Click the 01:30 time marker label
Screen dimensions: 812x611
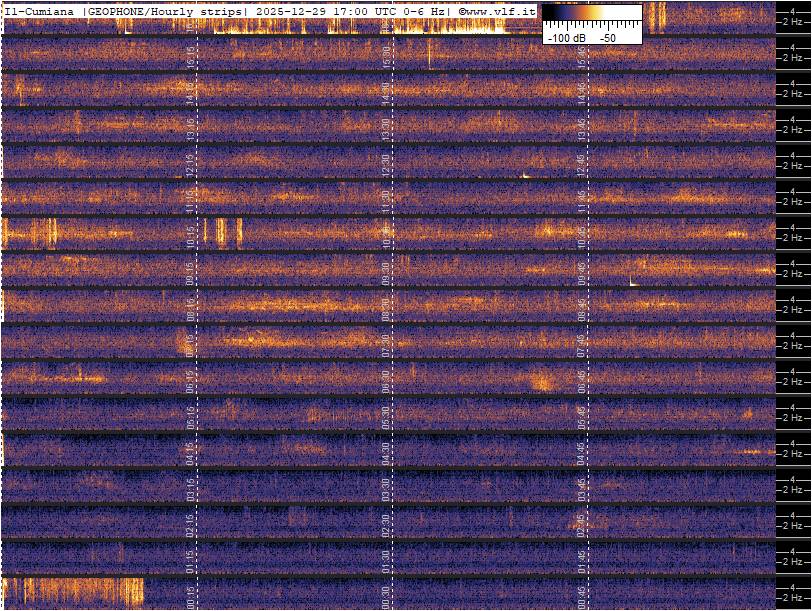386,560
